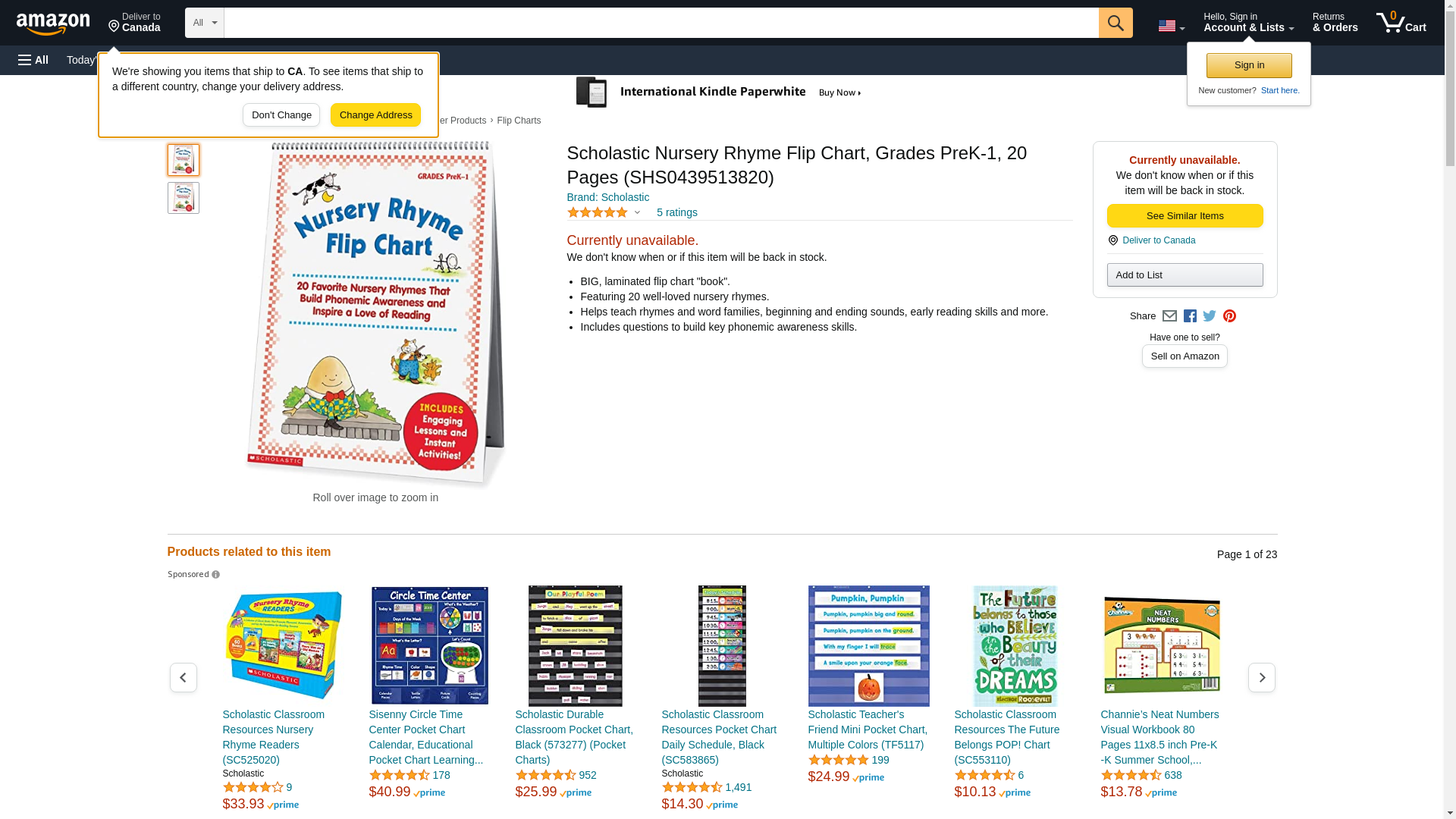1456x819 pixels.
Task: Select the second product image thumbnail
Action: click(183, 198)
